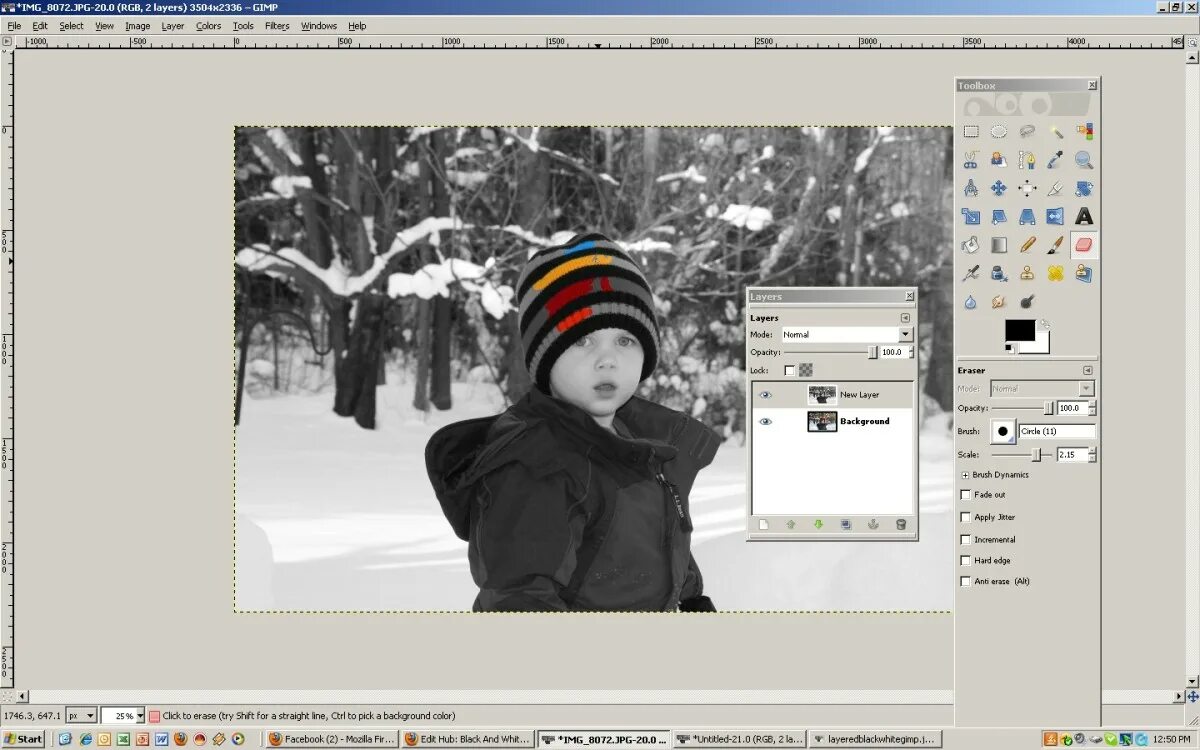Select the Clone stamp tool
Viewport: 1200px width, 750px height.
pyautogui.click(x=1027, y=272)
